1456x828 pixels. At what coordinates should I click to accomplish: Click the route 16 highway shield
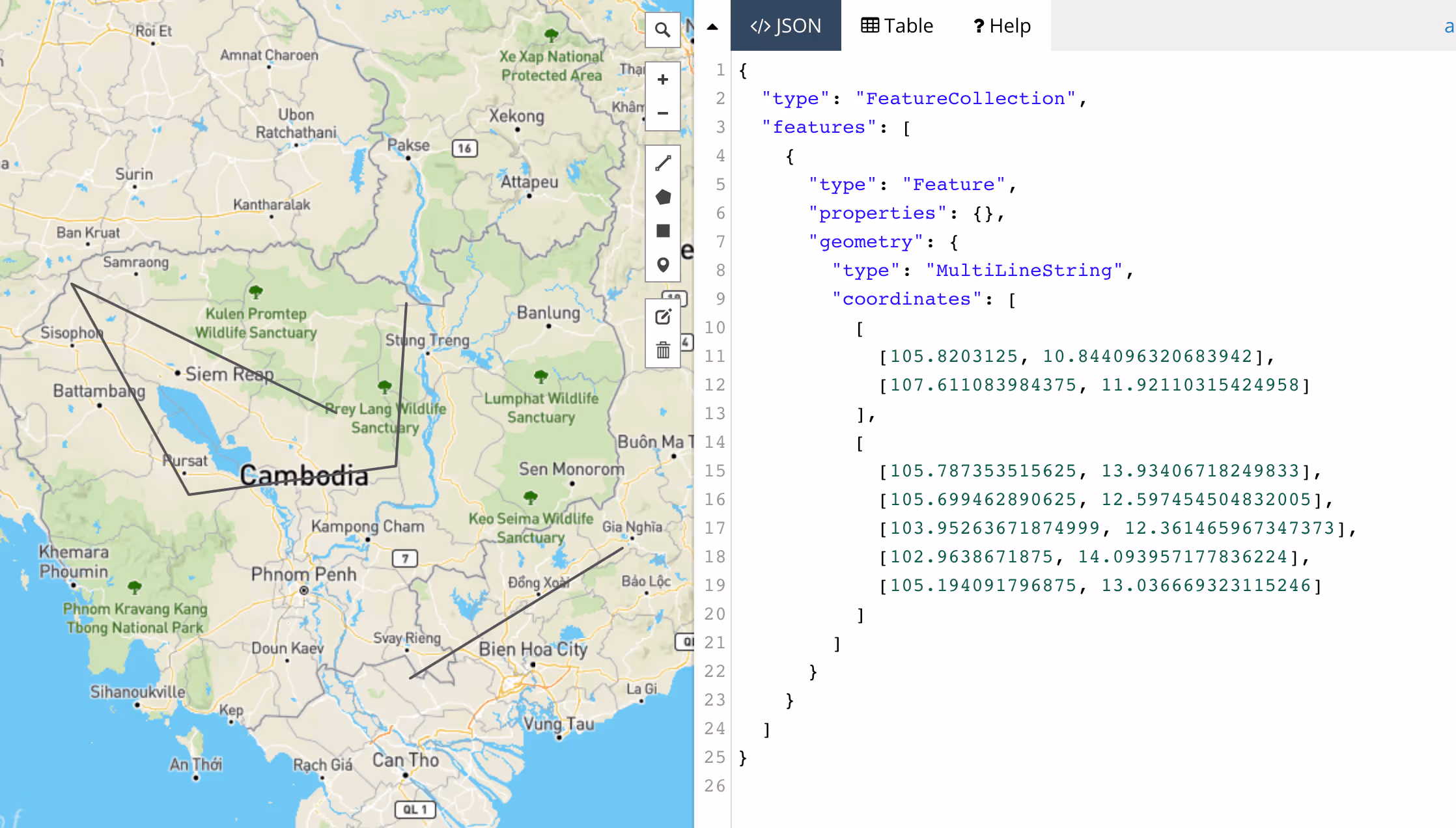tap(464, 148)
